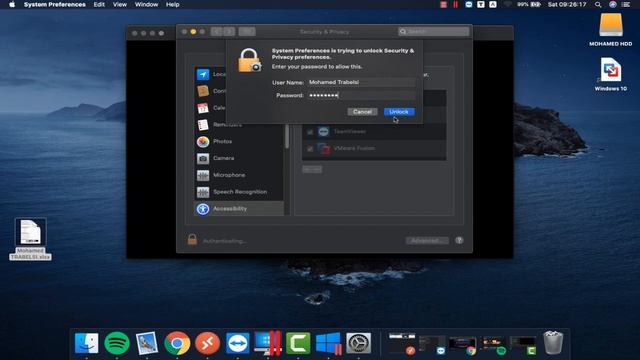
Task: Click the lock icon at the window bottom
Action: pyautogui.click(x=192, y=240)
